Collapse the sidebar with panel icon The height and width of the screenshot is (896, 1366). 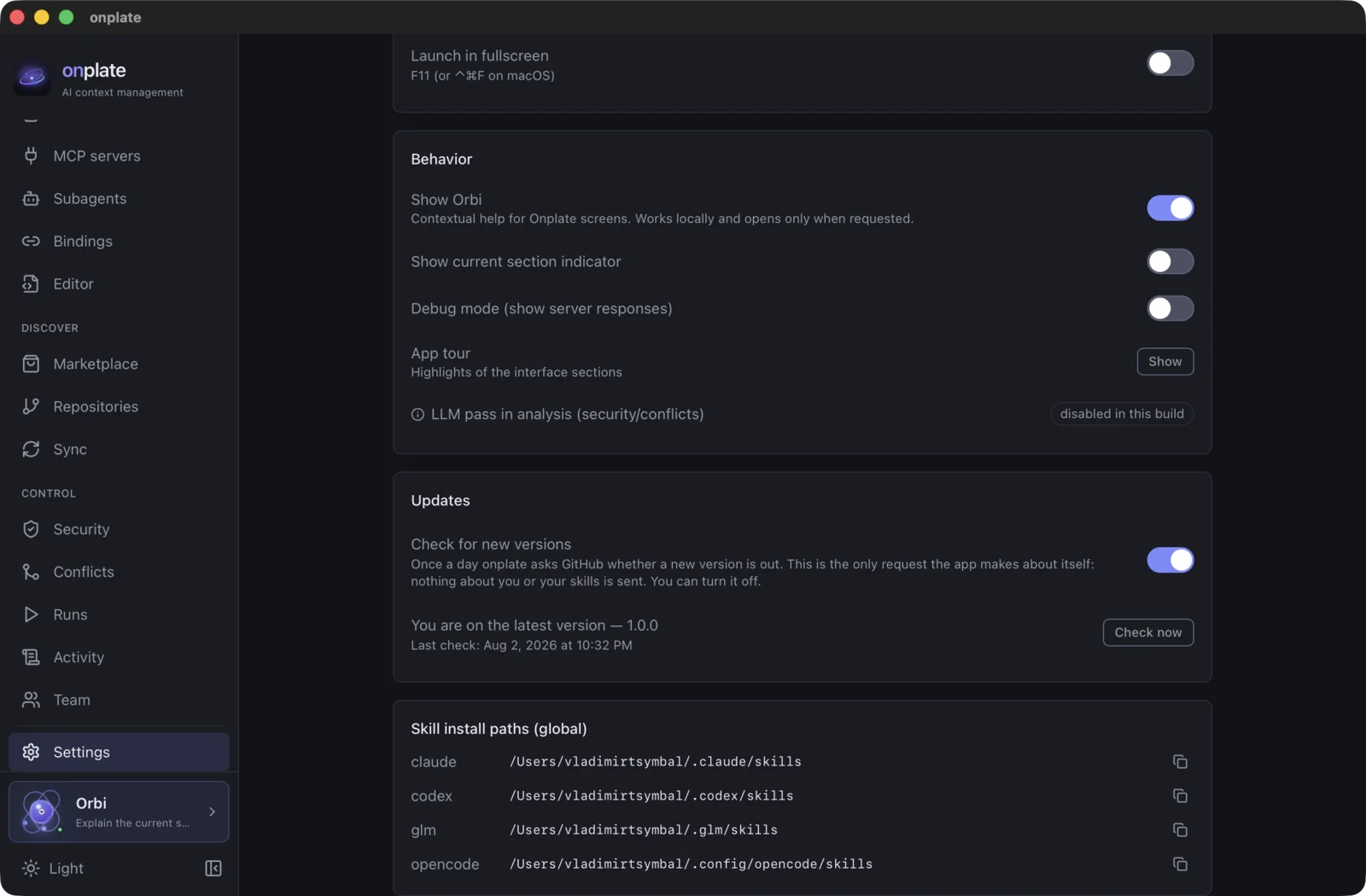pos(213,869)
